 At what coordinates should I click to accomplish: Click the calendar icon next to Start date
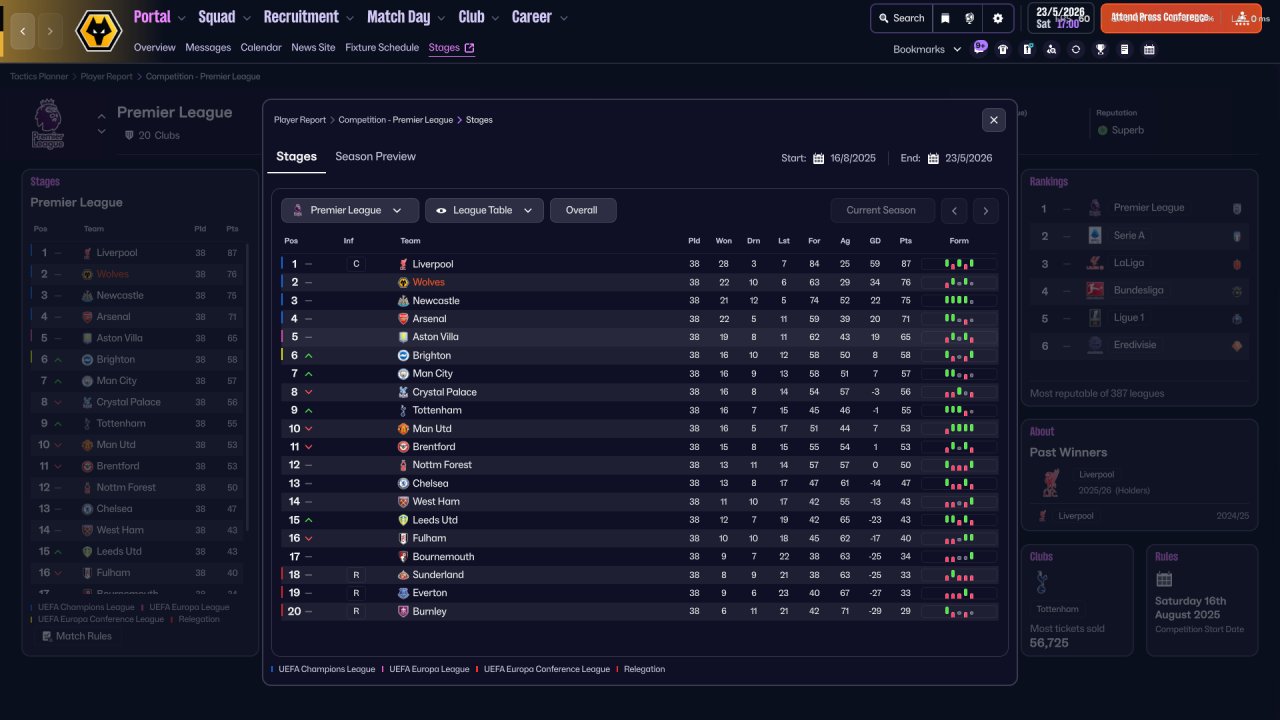point(818,158)
